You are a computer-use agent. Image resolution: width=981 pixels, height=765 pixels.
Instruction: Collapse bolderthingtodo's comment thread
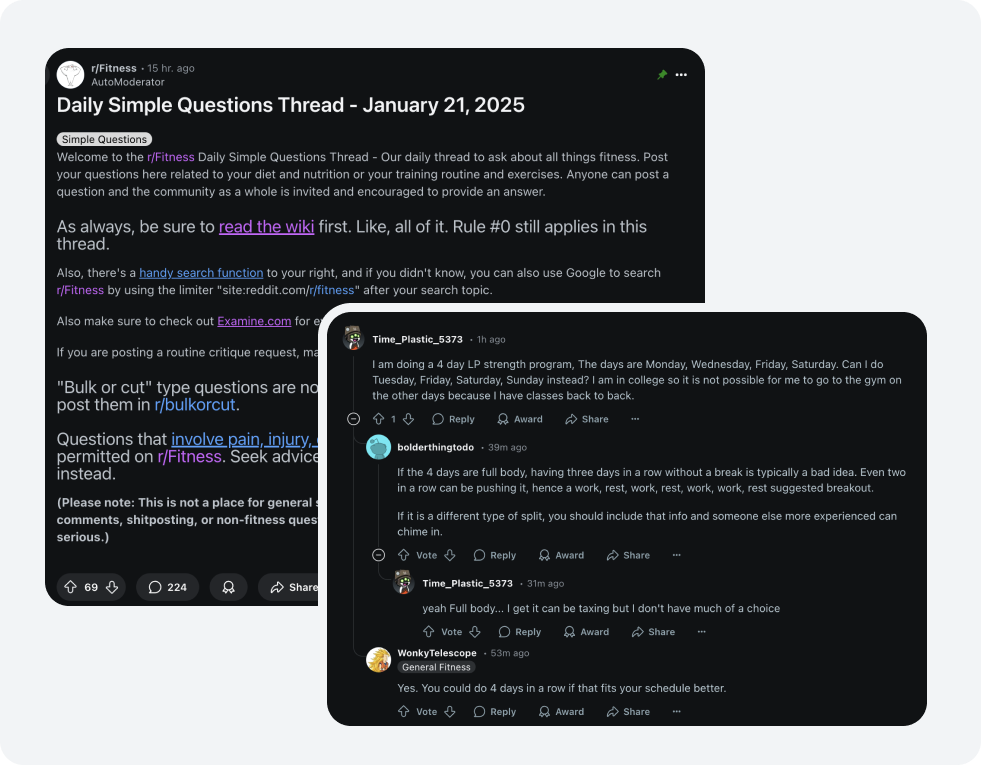(x=379, y=555)
